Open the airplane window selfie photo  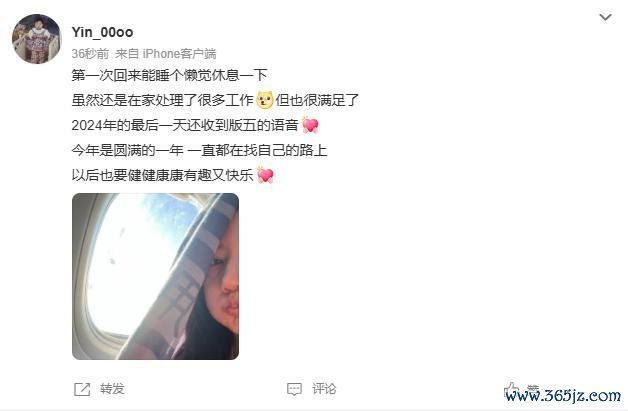[x=155, y=276]
